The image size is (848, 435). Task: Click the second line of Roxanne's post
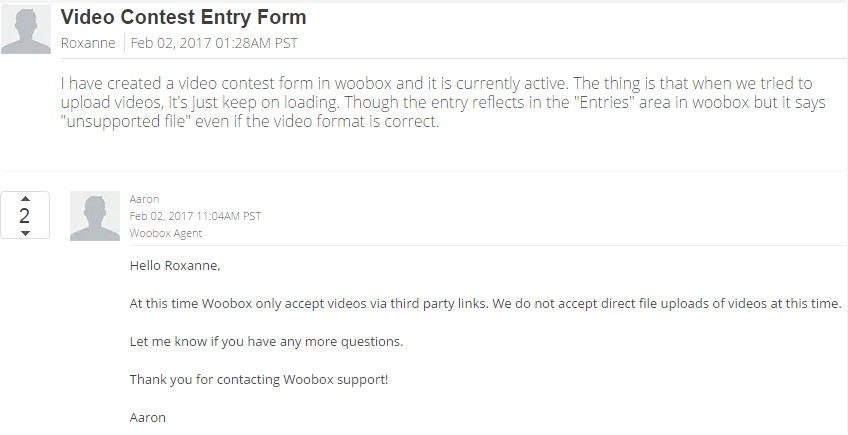pos(443,102)
